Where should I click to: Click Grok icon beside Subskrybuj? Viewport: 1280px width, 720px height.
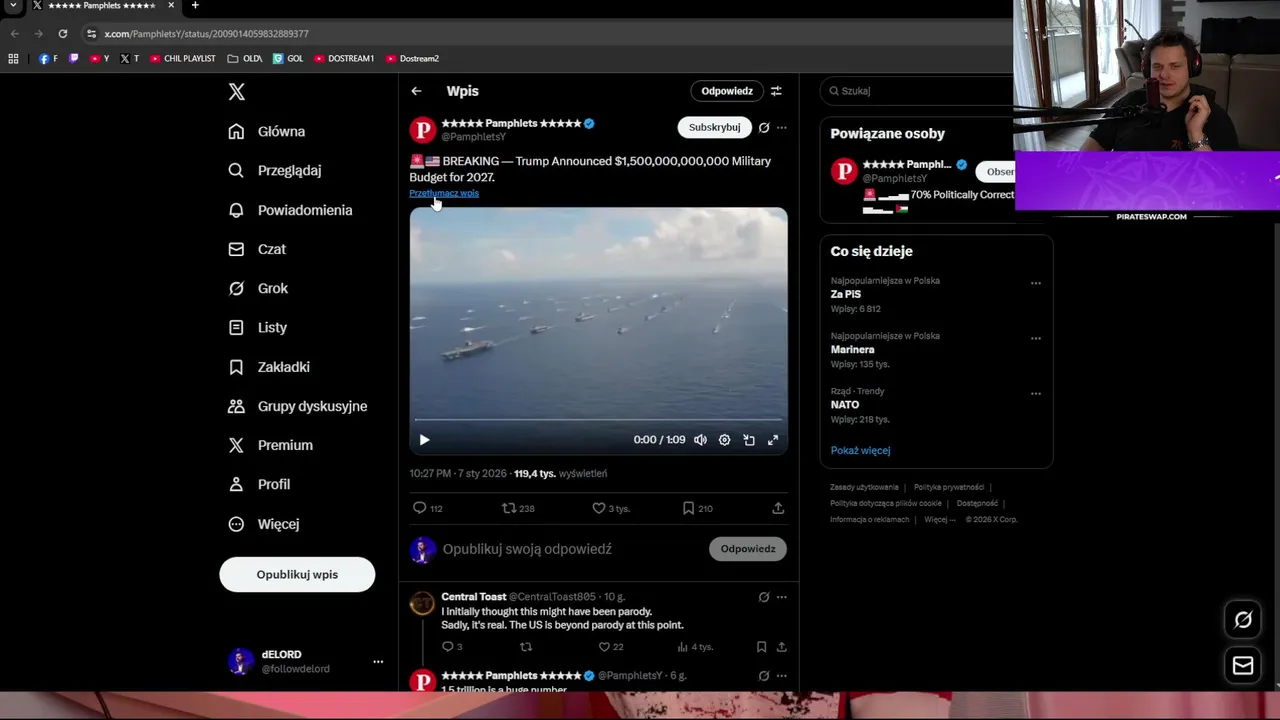[764, 127]
